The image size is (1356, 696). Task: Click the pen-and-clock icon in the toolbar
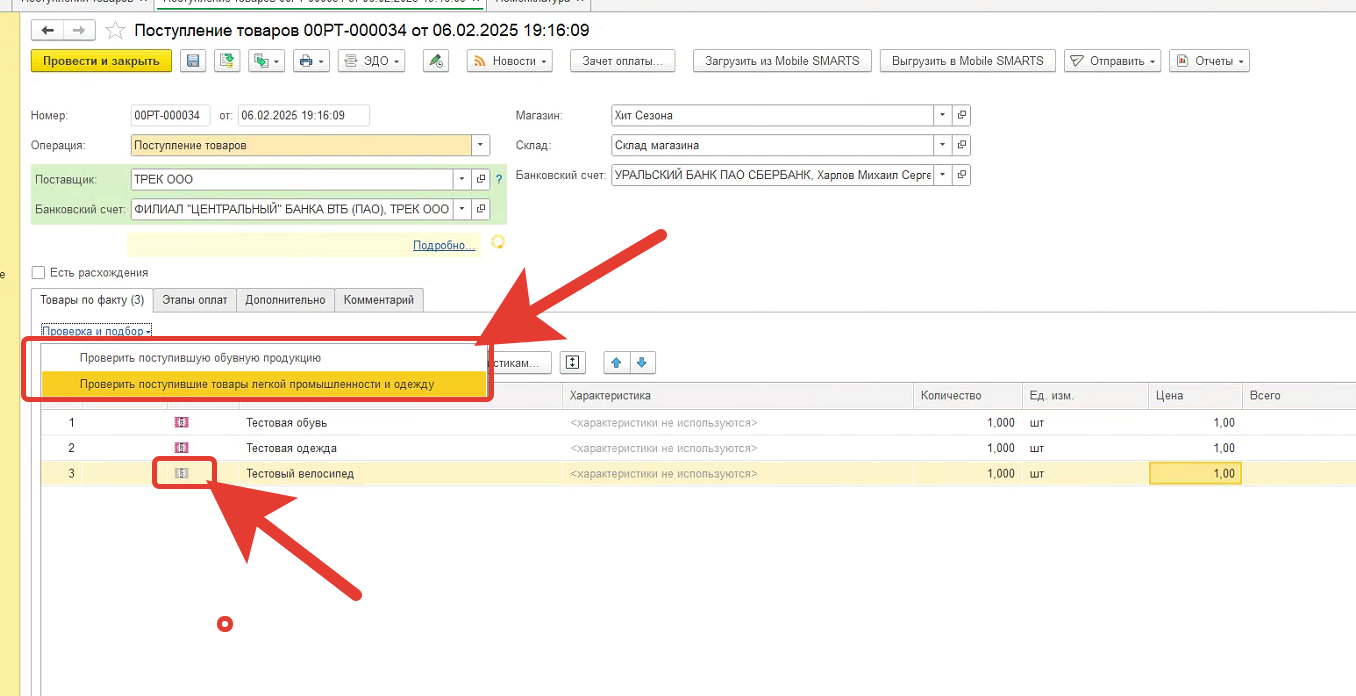(436, 61)
